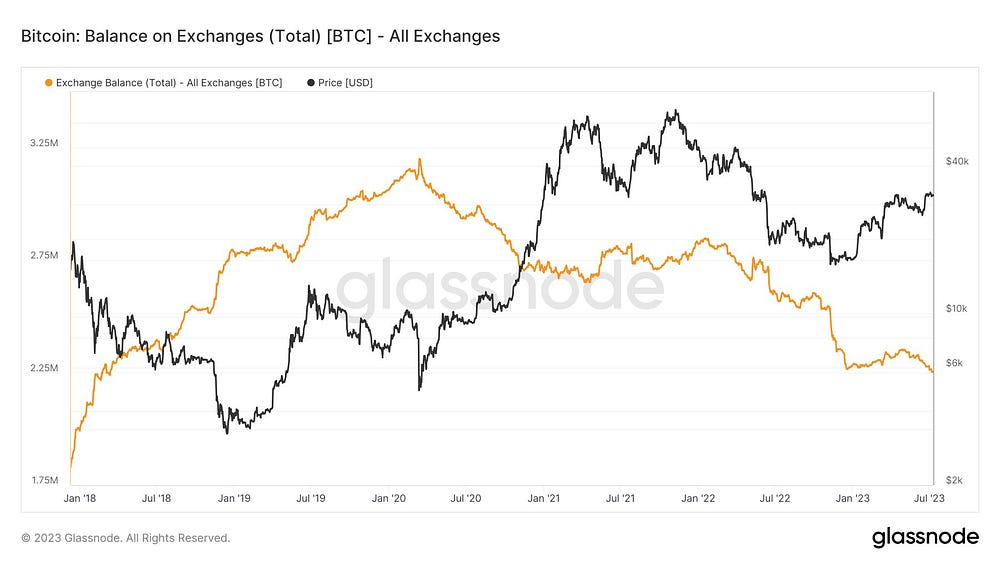
Task: Select the chart title text
Action: pos(260,36)
